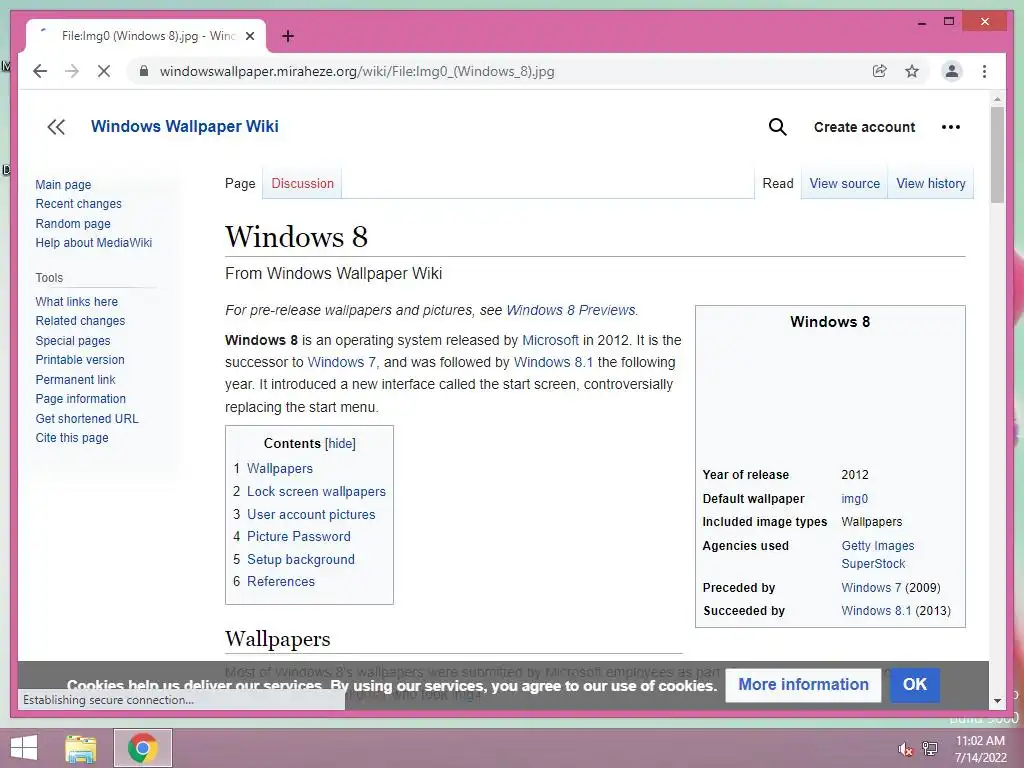Select the Read tab
Image resolution: width=1024 pixels, height=768 pixels.
tap(778, 184)
